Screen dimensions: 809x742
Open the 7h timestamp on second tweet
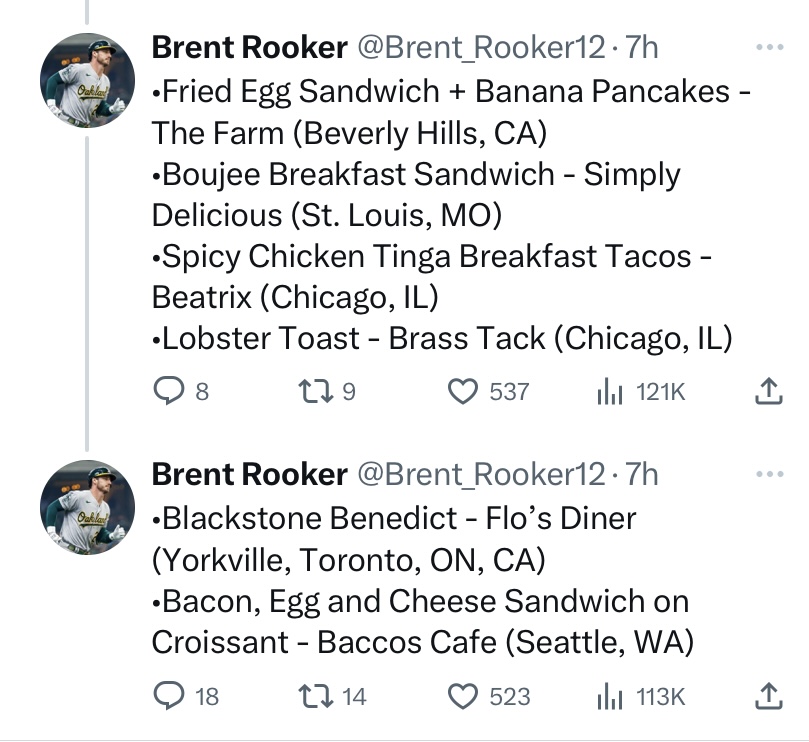[x=641, y=474]
